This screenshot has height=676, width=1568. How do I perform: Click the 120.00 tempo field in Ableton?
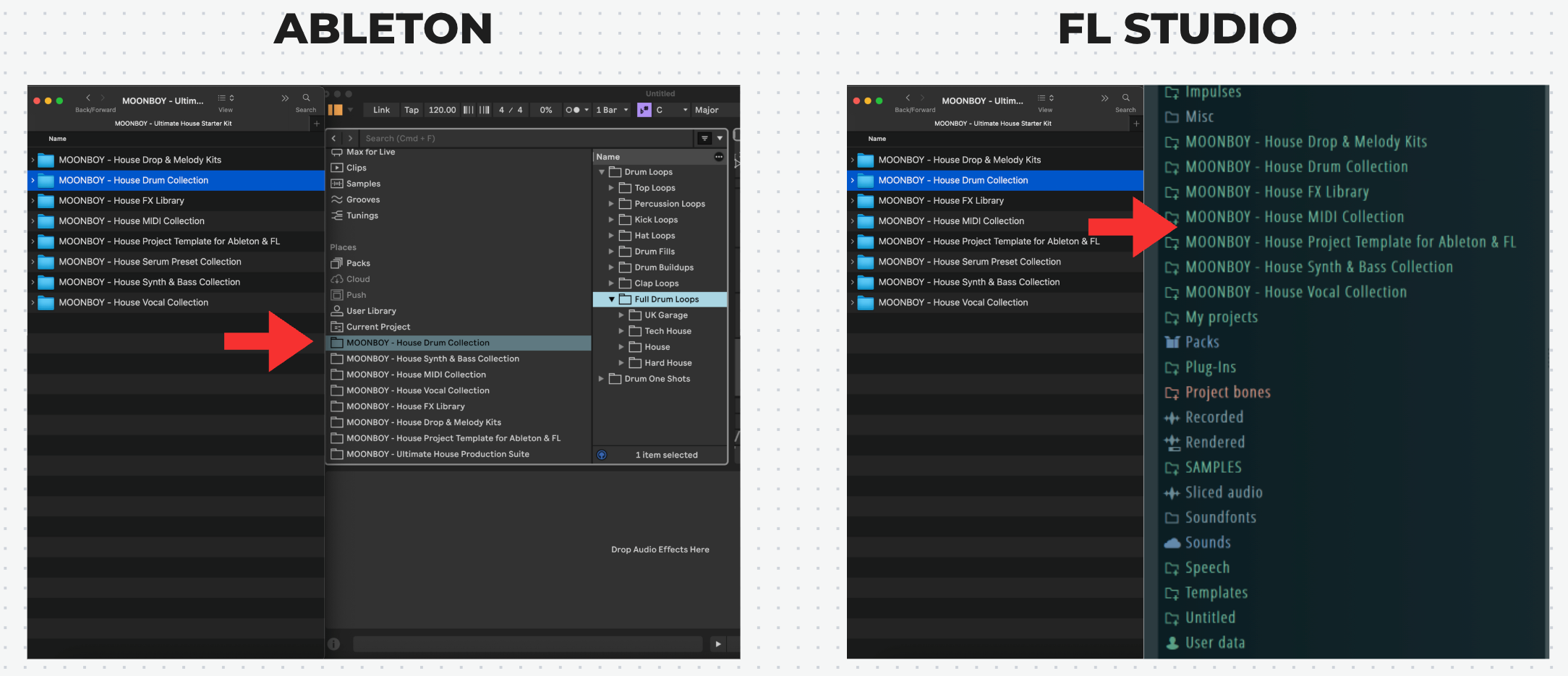[x=442, y=110]
